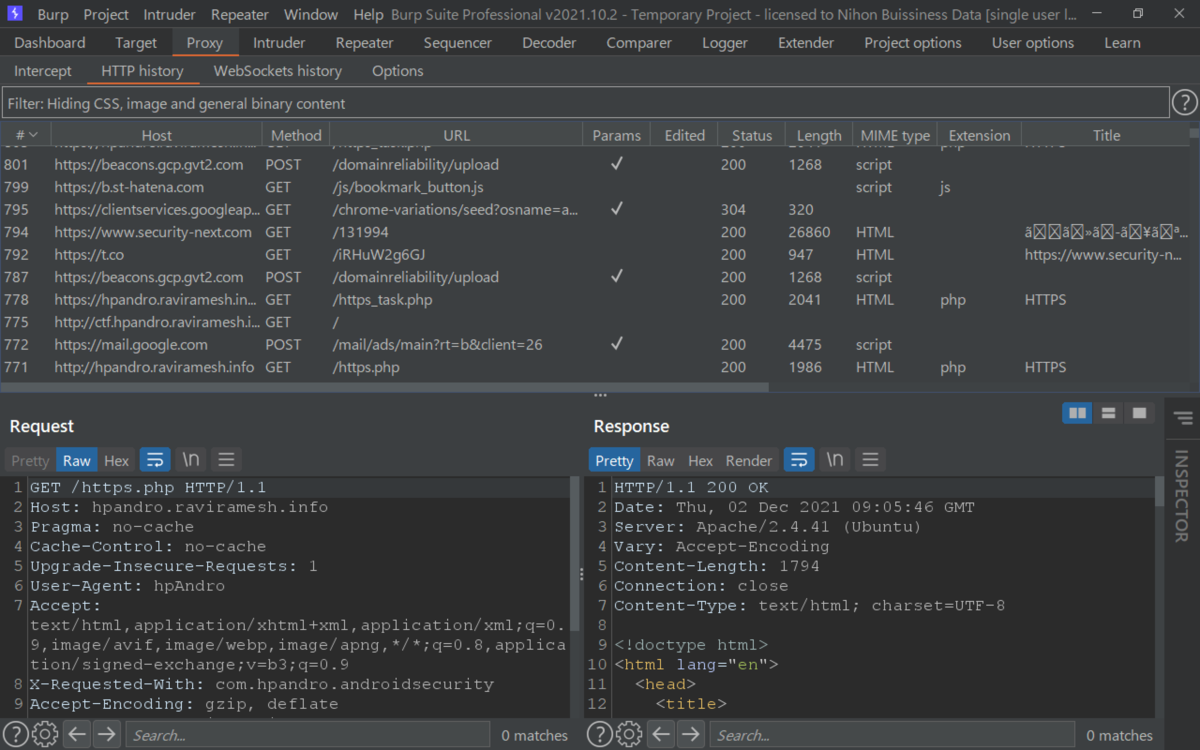Click the history table horizontal scrollbar
Viewport: 1200px width, 750px height.
click(384, 387)
